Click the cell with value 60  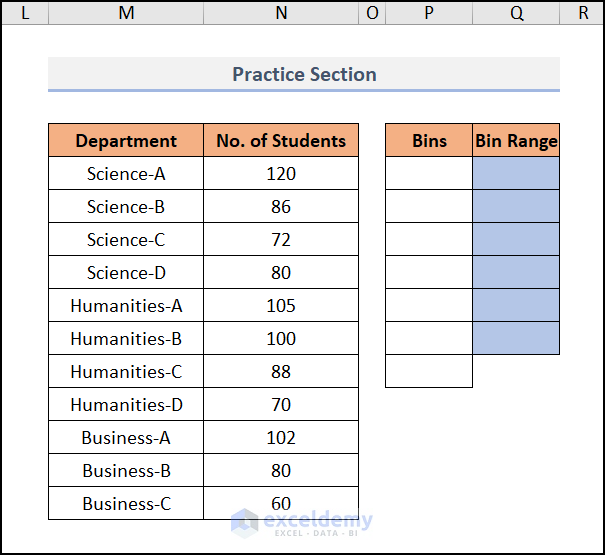pos(281,504)
